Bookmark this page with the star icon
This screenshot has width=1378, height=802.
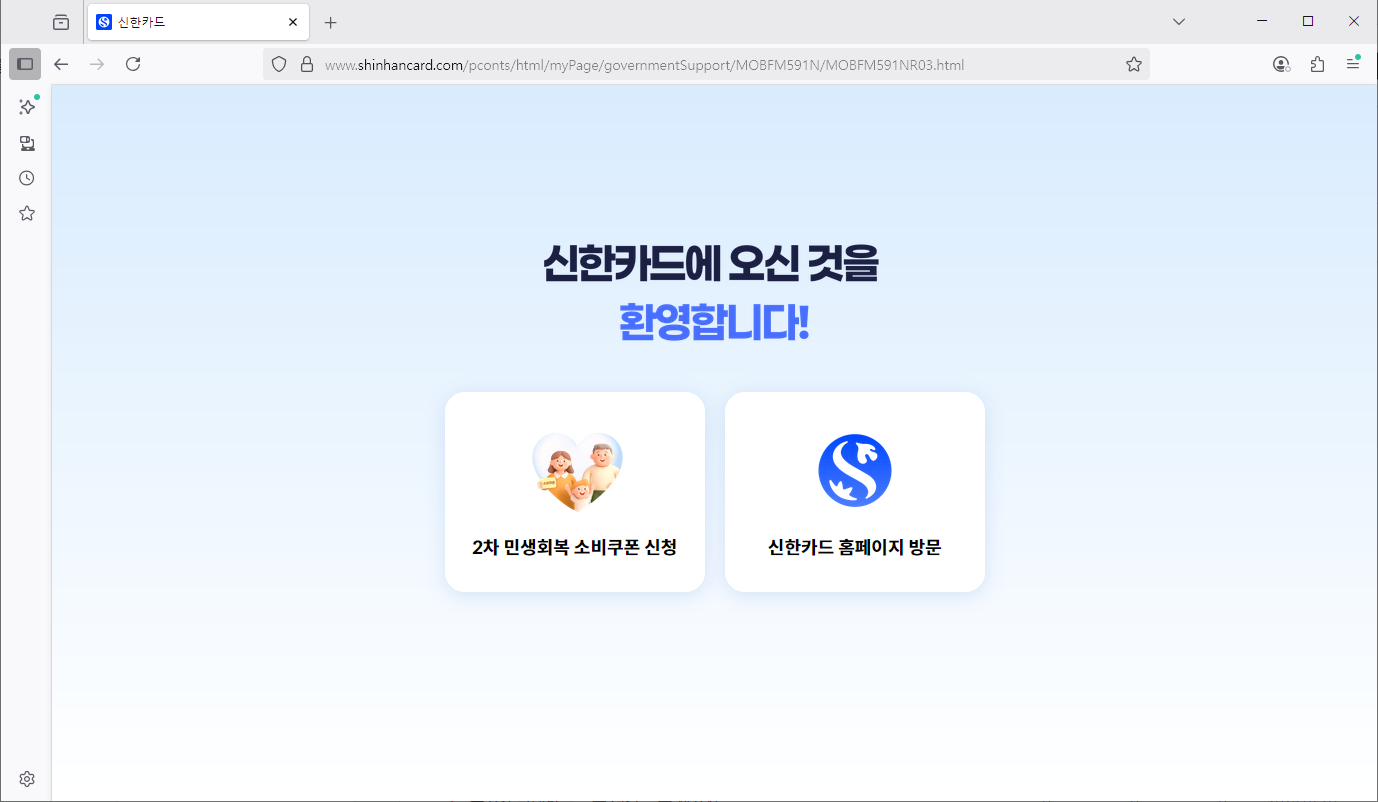(1133, 63)
